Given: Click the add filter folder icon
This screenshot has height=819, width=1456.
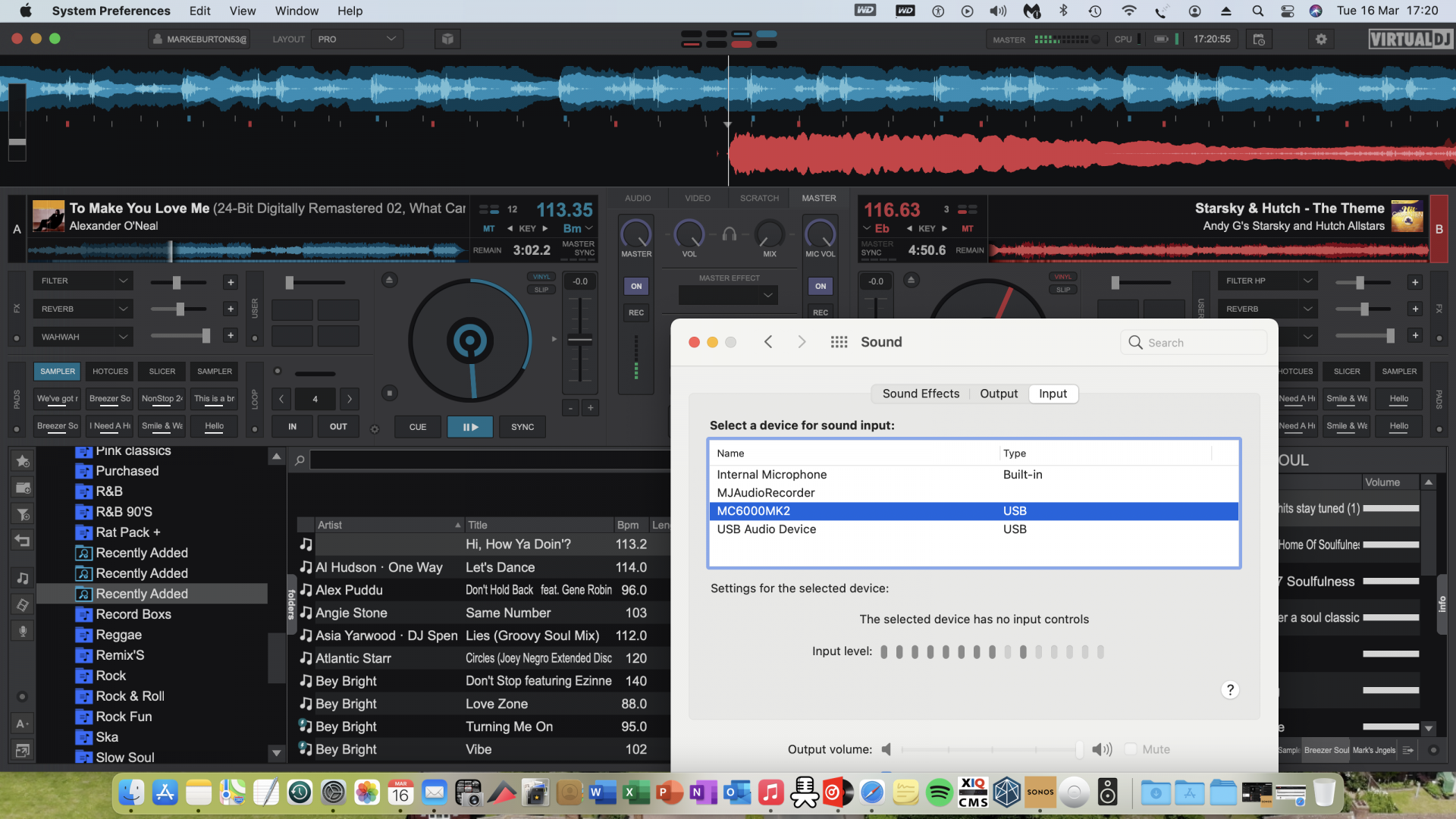Looking at the screenshot, I should (23, 514).
